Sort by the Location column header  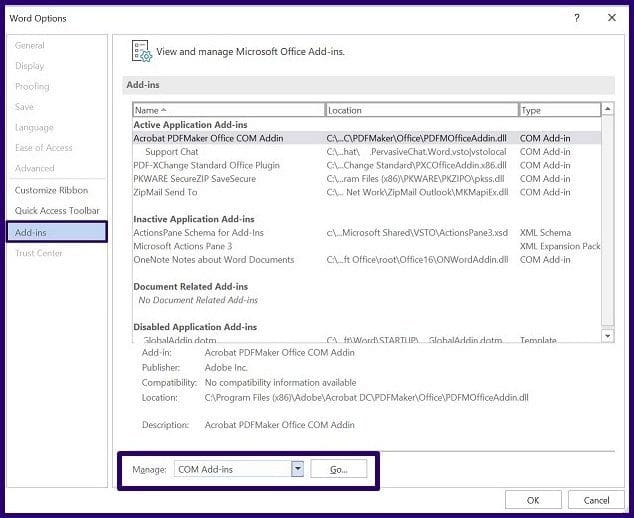(422, 110)
